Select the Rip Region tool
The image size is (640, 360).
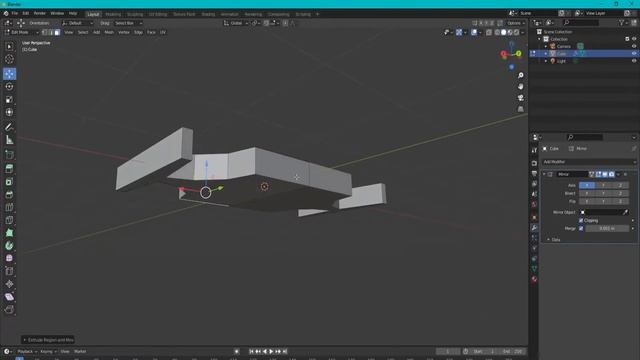(9, 310)
